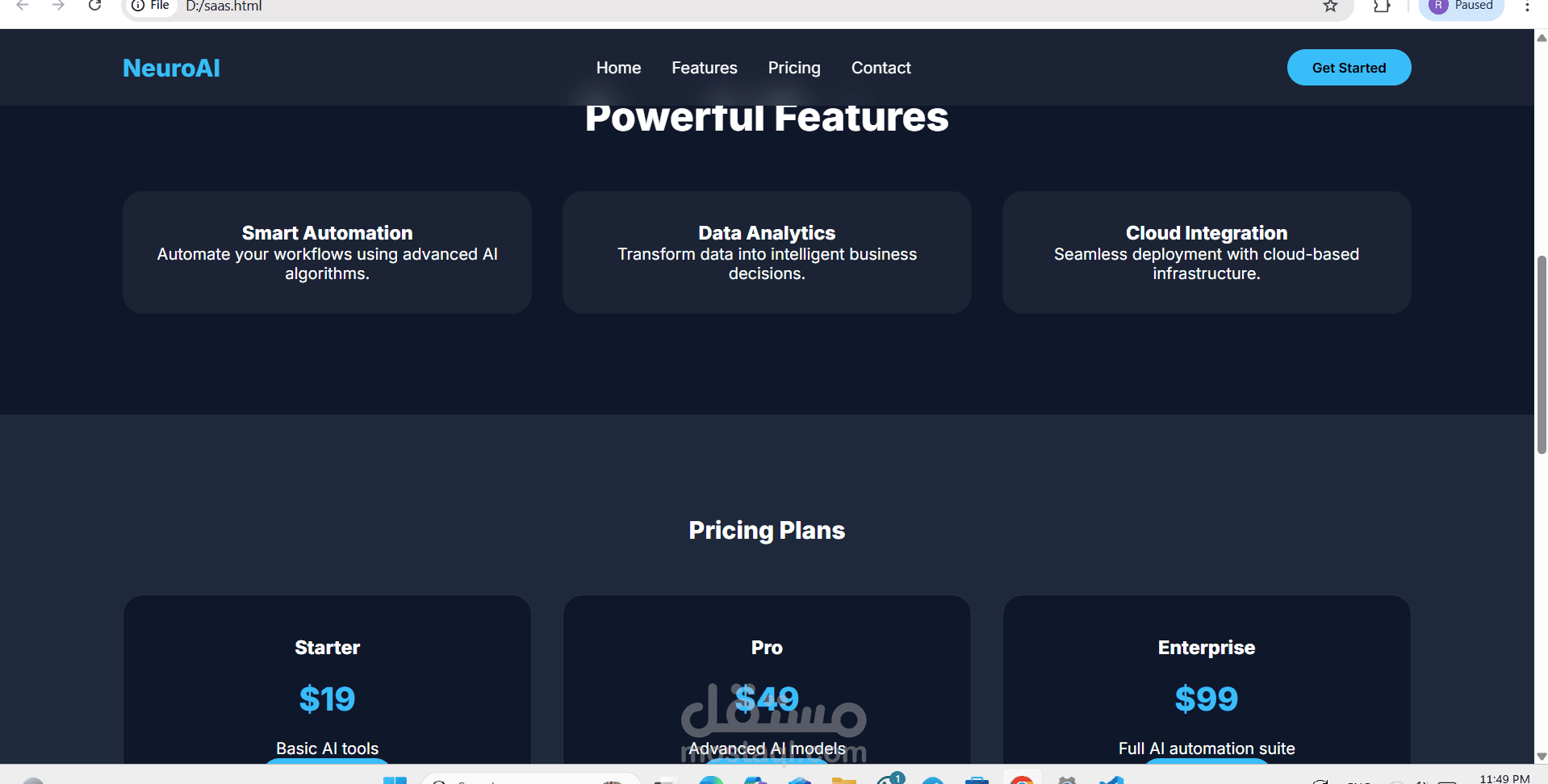Click the Starter plan title
Viewport: 1548px width, 784px height.
[x=327, y=648]
